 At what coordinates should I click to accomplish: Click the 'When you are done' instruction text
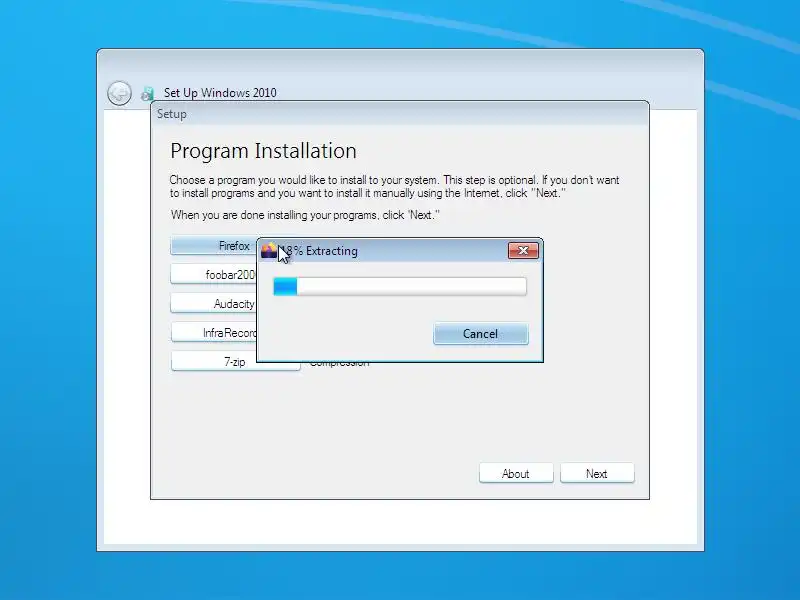pos(305,215)
